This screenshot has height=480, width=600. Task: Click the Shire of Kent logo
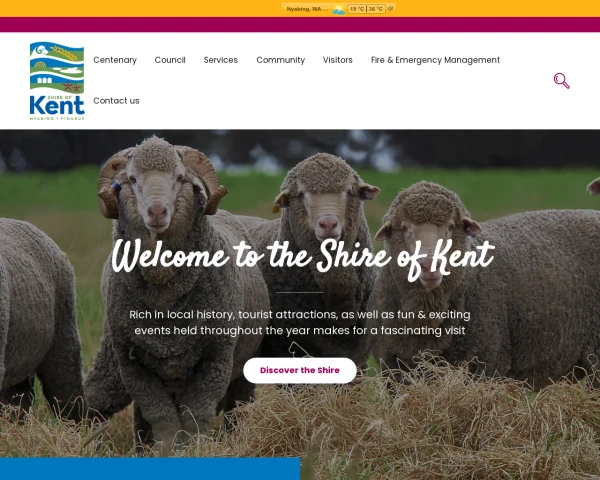point(57,81)
